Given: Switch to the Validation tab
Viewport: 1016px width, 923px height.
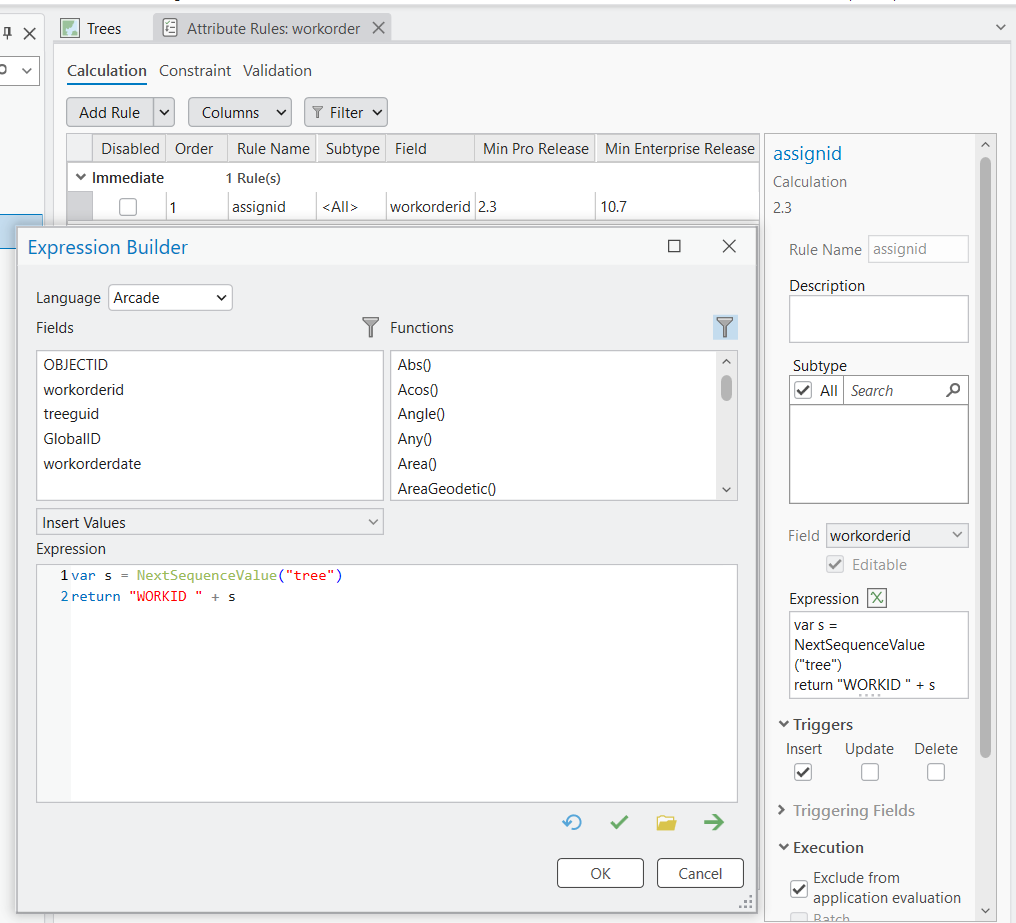Looking at the screenshot, I should (277, 71).
